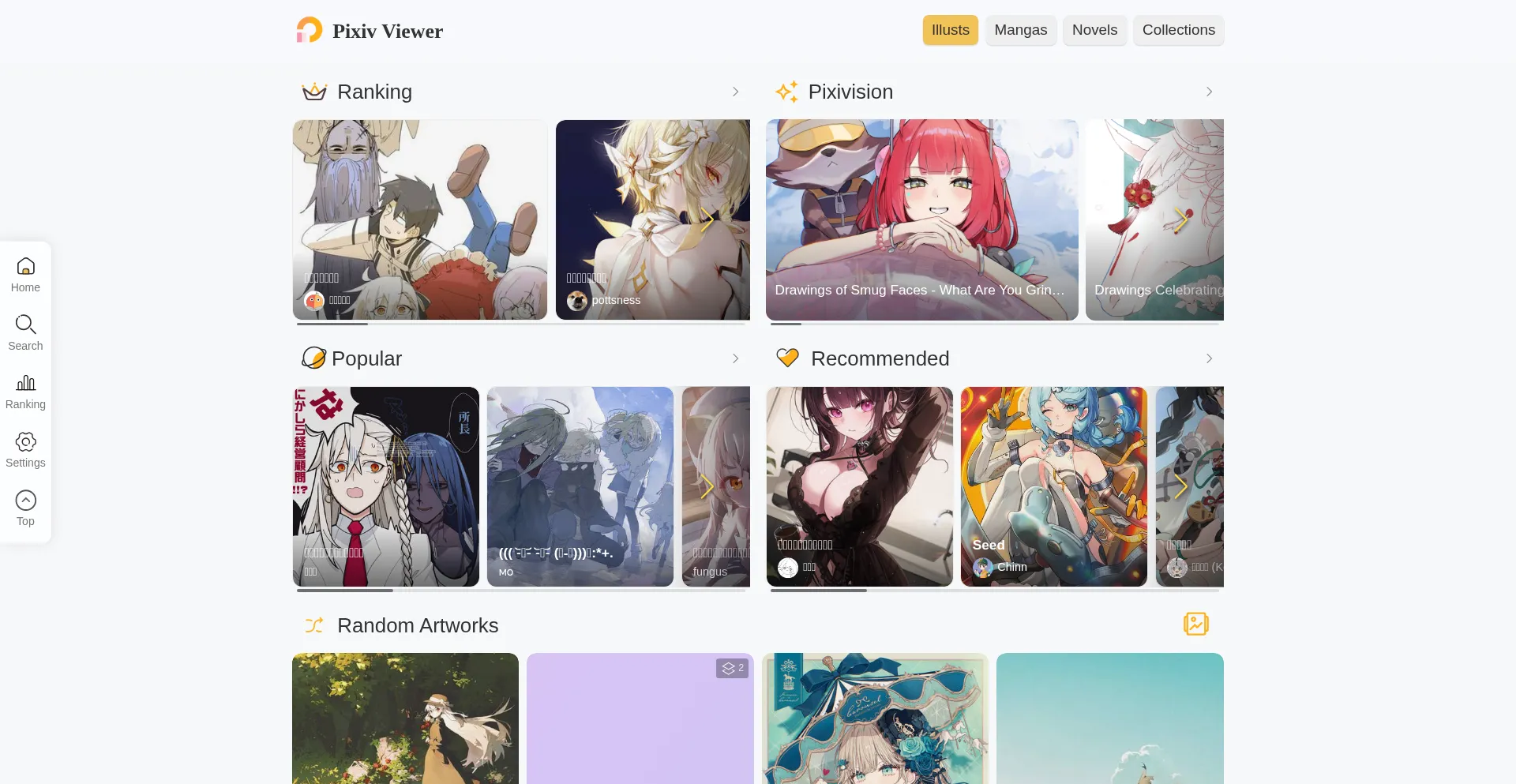Click the pottsness artist name

[x=616, y=300]
